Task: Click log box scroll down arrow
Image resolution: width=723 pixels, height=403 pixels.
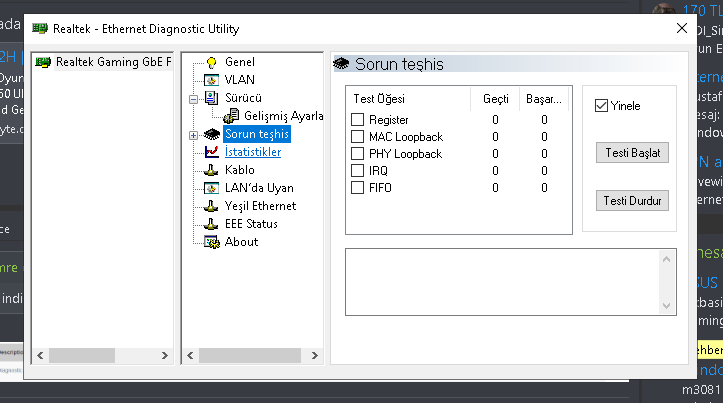Action: tap(666, 305)
